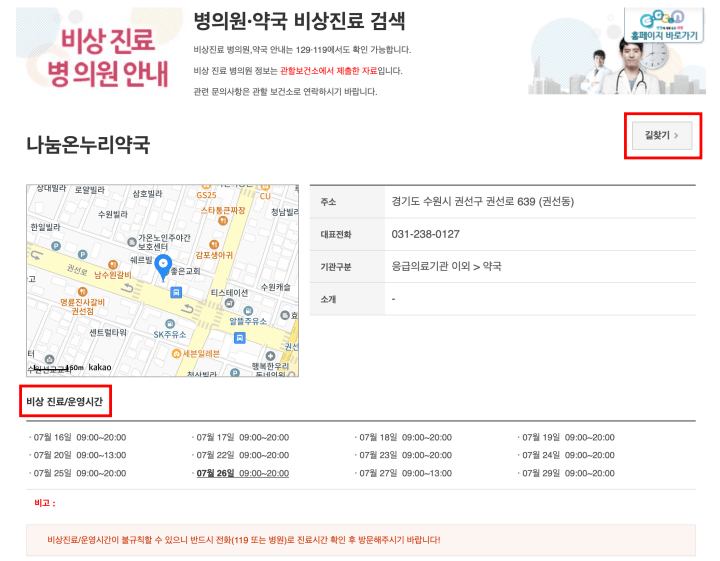Screen dimensions: 720x561
Task: Click the 삼호빌라 label on the map
Action: coord(147,194)
